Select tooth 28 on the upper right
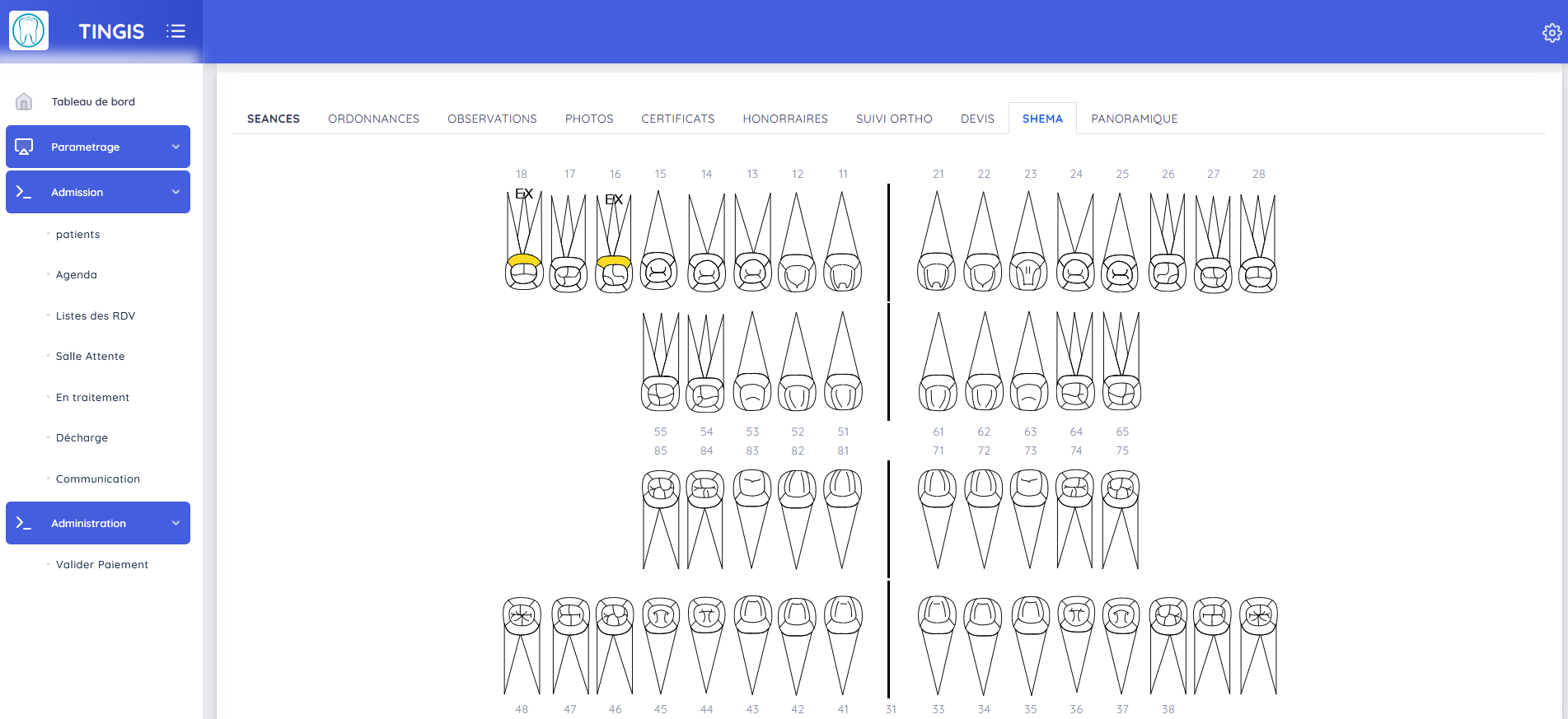The height and width of the screenshot is (719, 1568). pyautogui.click(x=1257, y=245)
